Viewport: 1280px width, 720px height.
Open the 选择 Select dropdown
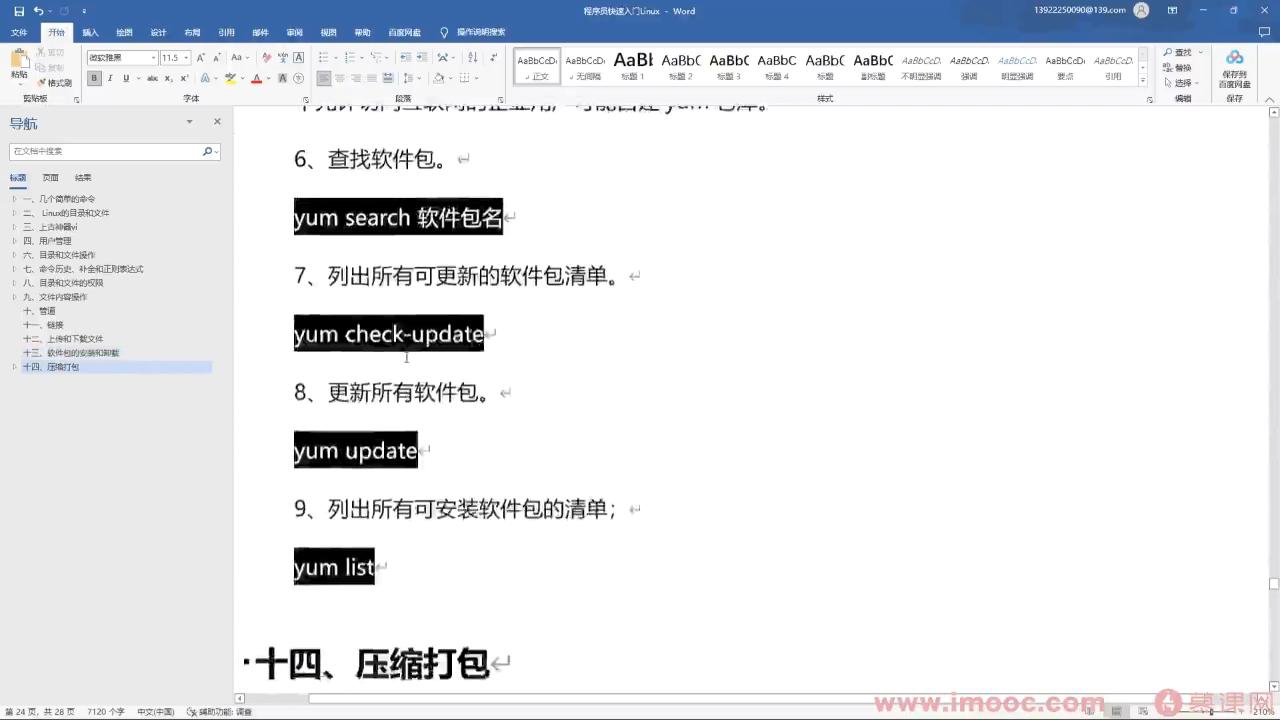pyautogui.click(x=1181, y=83)
